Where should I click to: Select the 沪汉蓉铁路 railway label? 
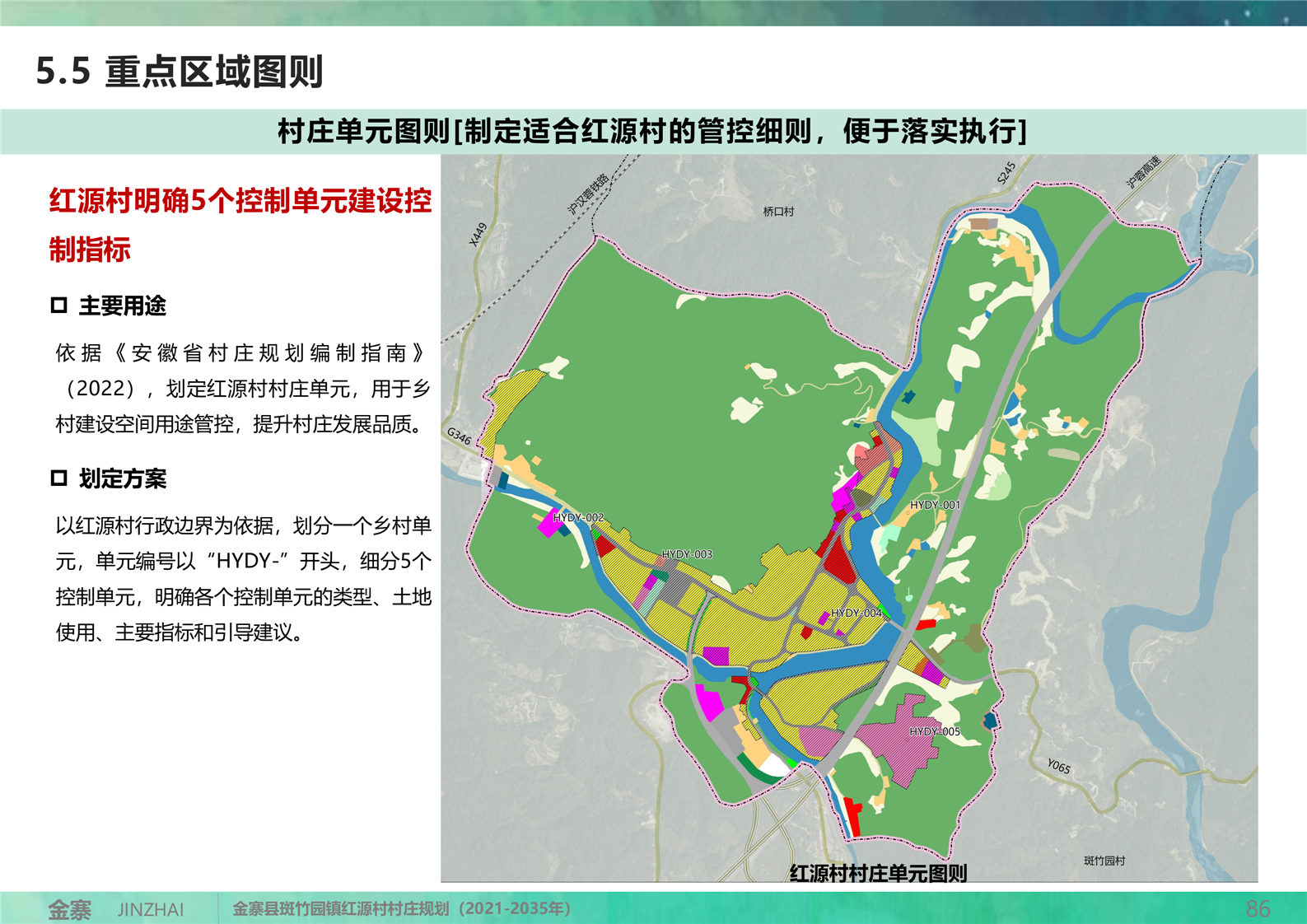[x=588, y=194]
